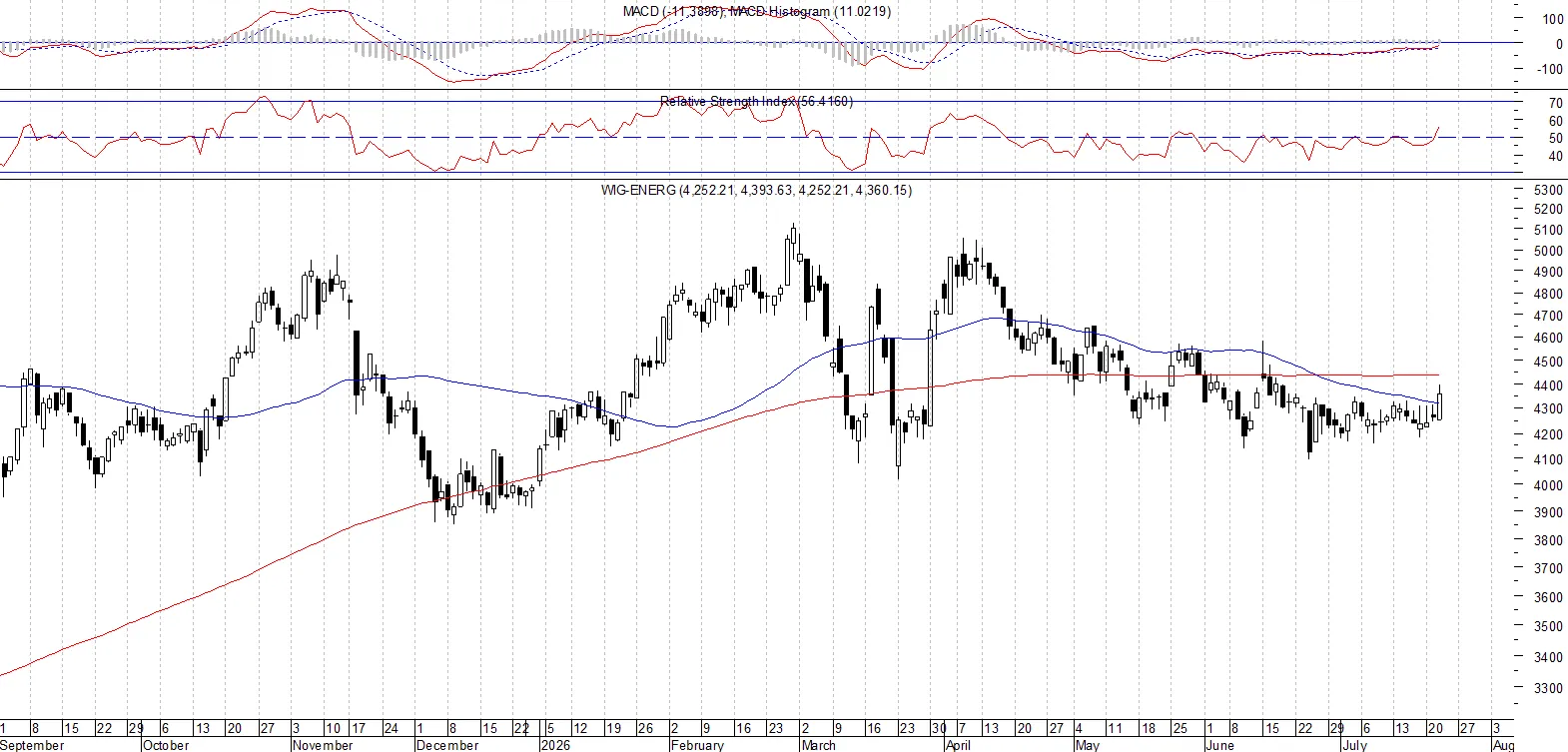Click the WIG-ENERG price title label
Screen dimensions: 1568x752
(756, 190)
